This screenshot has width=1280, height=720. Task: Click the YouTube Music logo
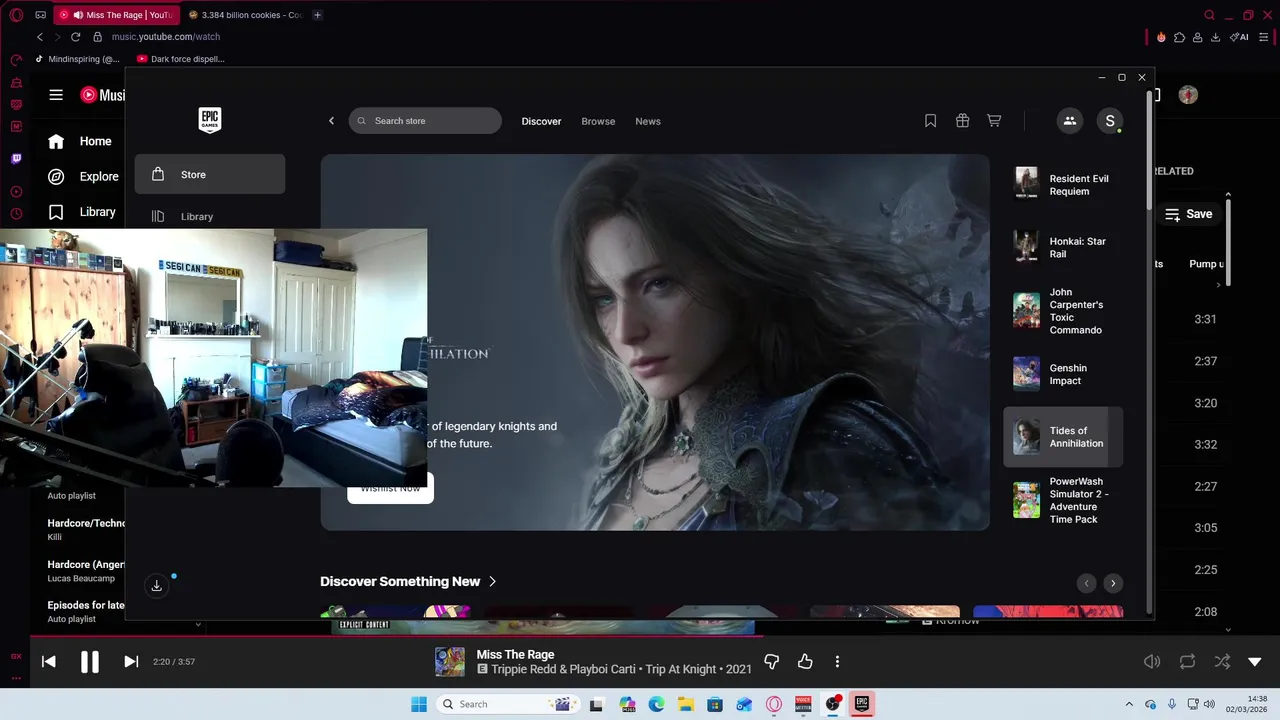(x=102, y=95)
